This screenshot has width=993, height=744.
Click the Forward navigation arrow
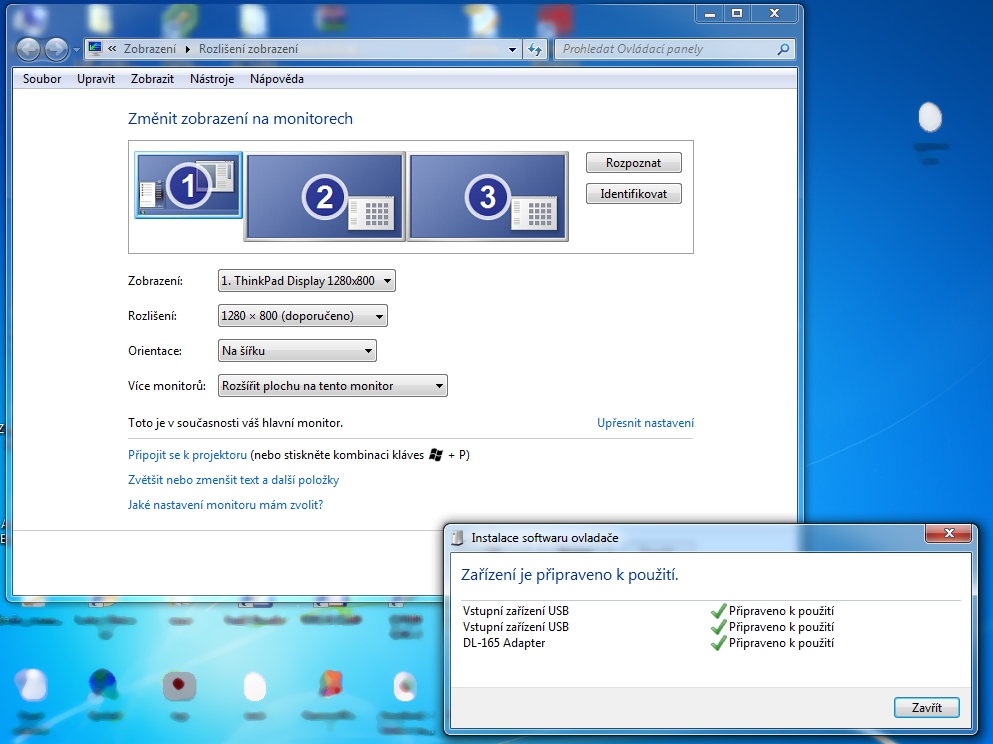click(x=56, y=49)
